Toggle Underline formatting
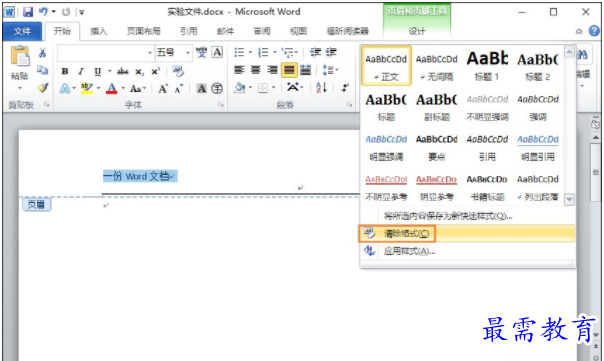The height and width of the screenshot is (361, 604). point(97,71)
